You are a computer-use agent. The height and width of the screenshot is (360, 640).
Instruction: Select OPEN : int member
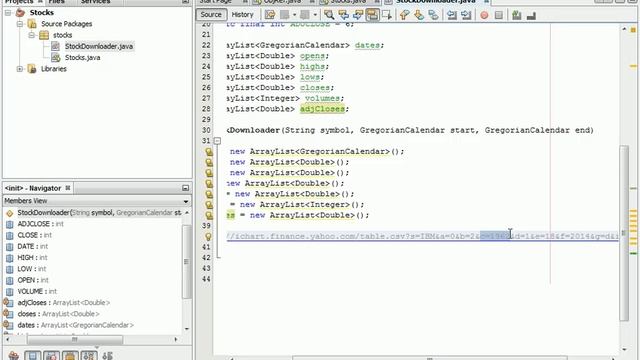pos(33,280)
